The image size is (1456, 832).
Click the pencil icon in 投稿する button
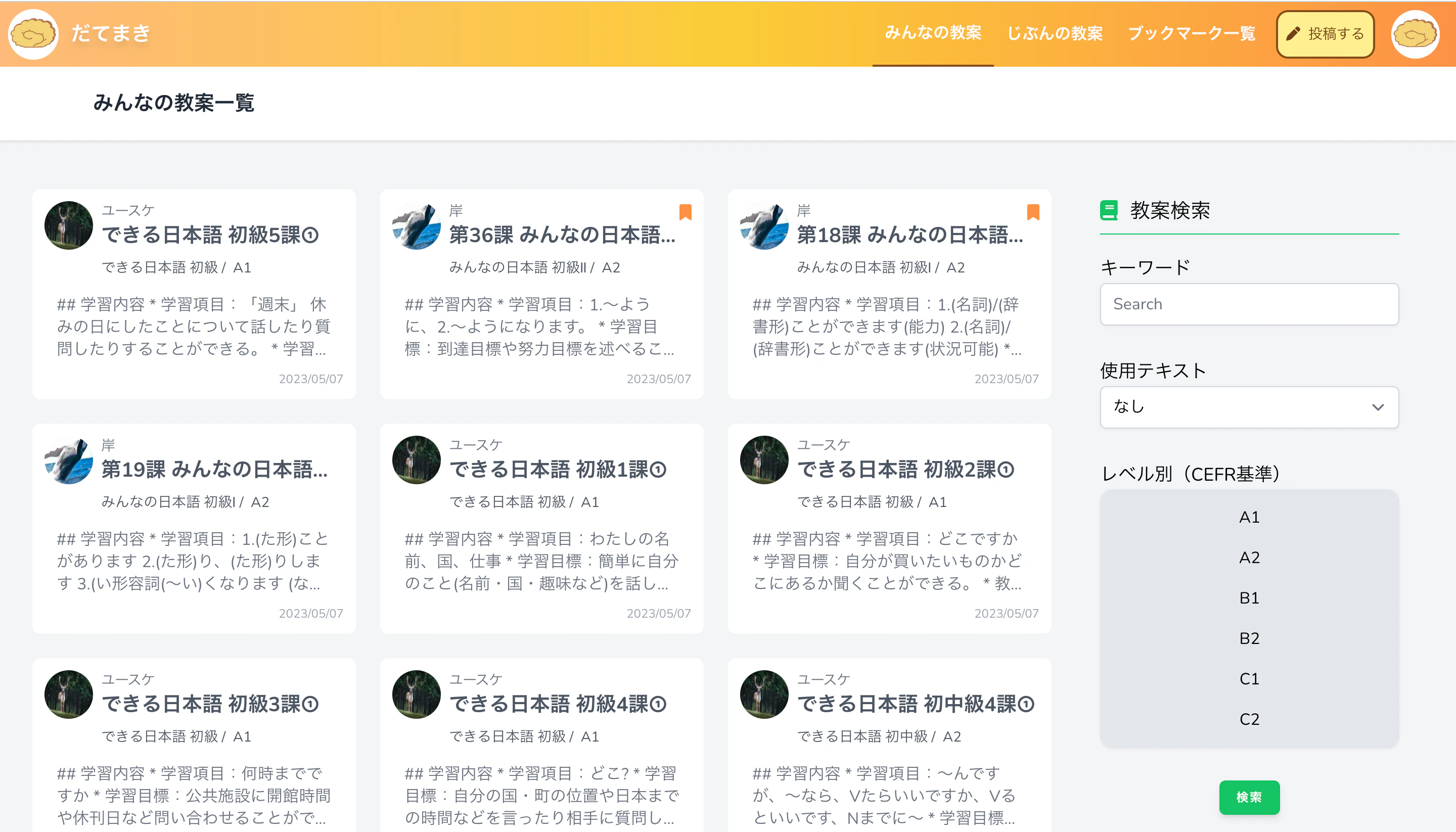[x=1293, y=34]
